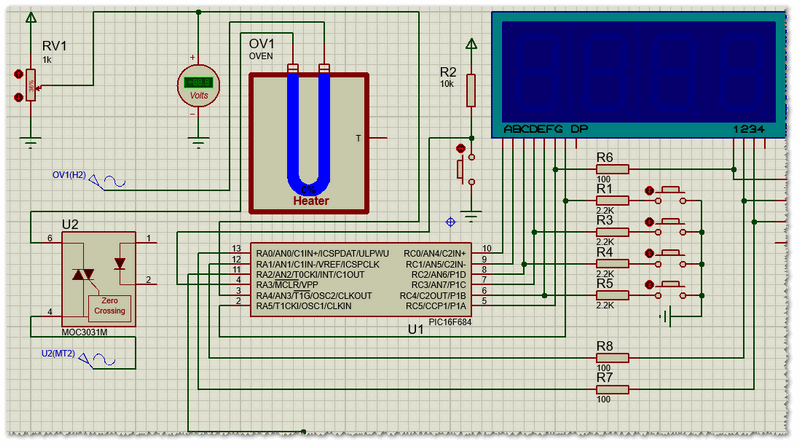Select the DC voltmeter showing Volts

[197, 84]
